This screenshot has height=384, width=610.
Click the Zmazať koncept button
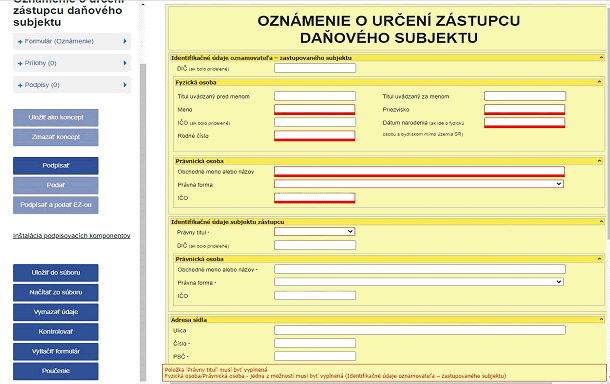click(x=56, y=137)
